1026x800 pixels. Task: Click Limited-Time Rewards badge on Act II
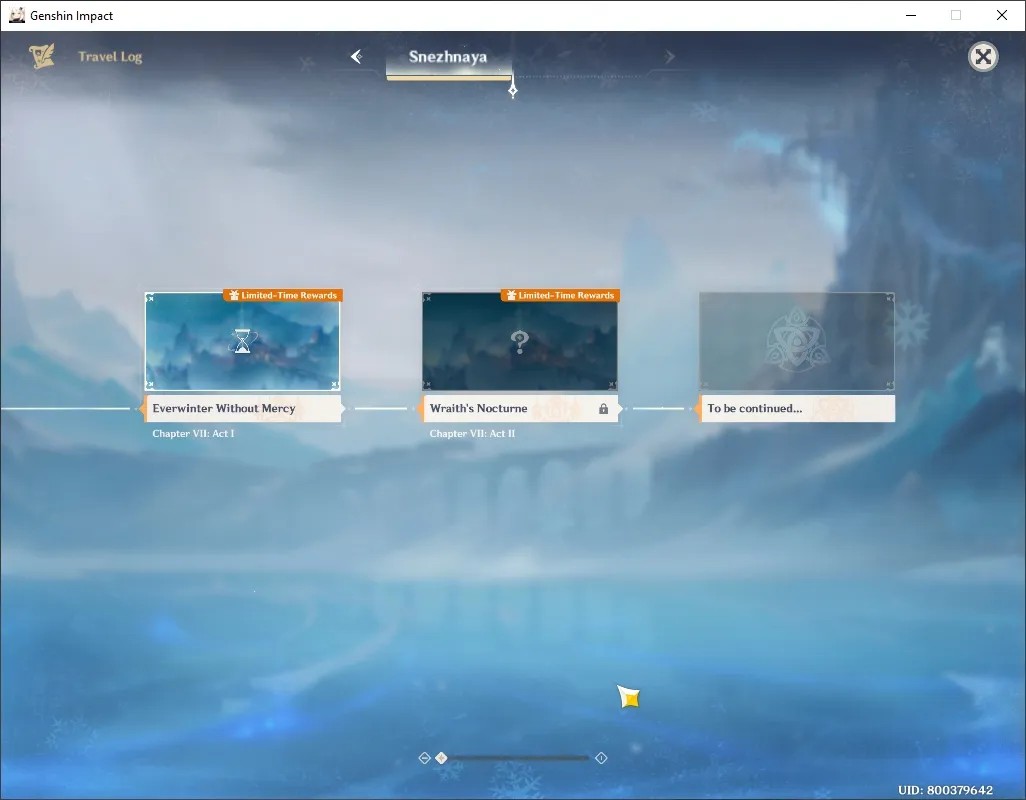click(561, 295)
